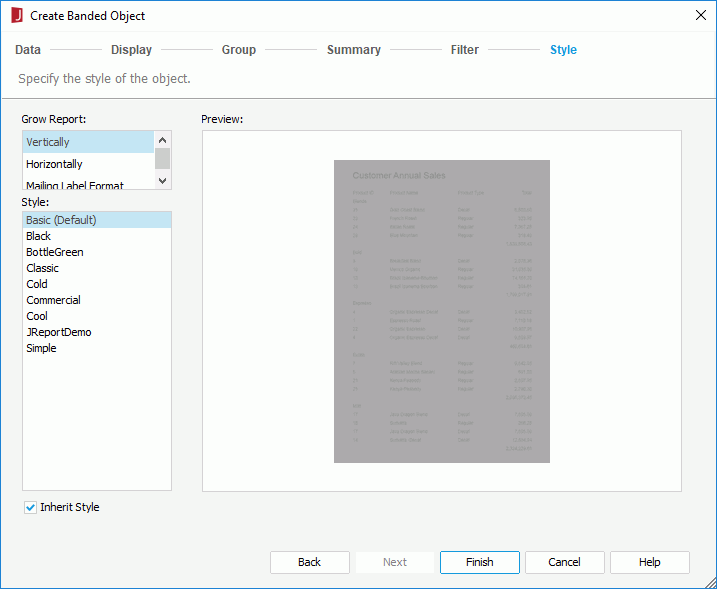Screen dimensions: 717x589
Task: Select the Style step
Action: [563, 49]
